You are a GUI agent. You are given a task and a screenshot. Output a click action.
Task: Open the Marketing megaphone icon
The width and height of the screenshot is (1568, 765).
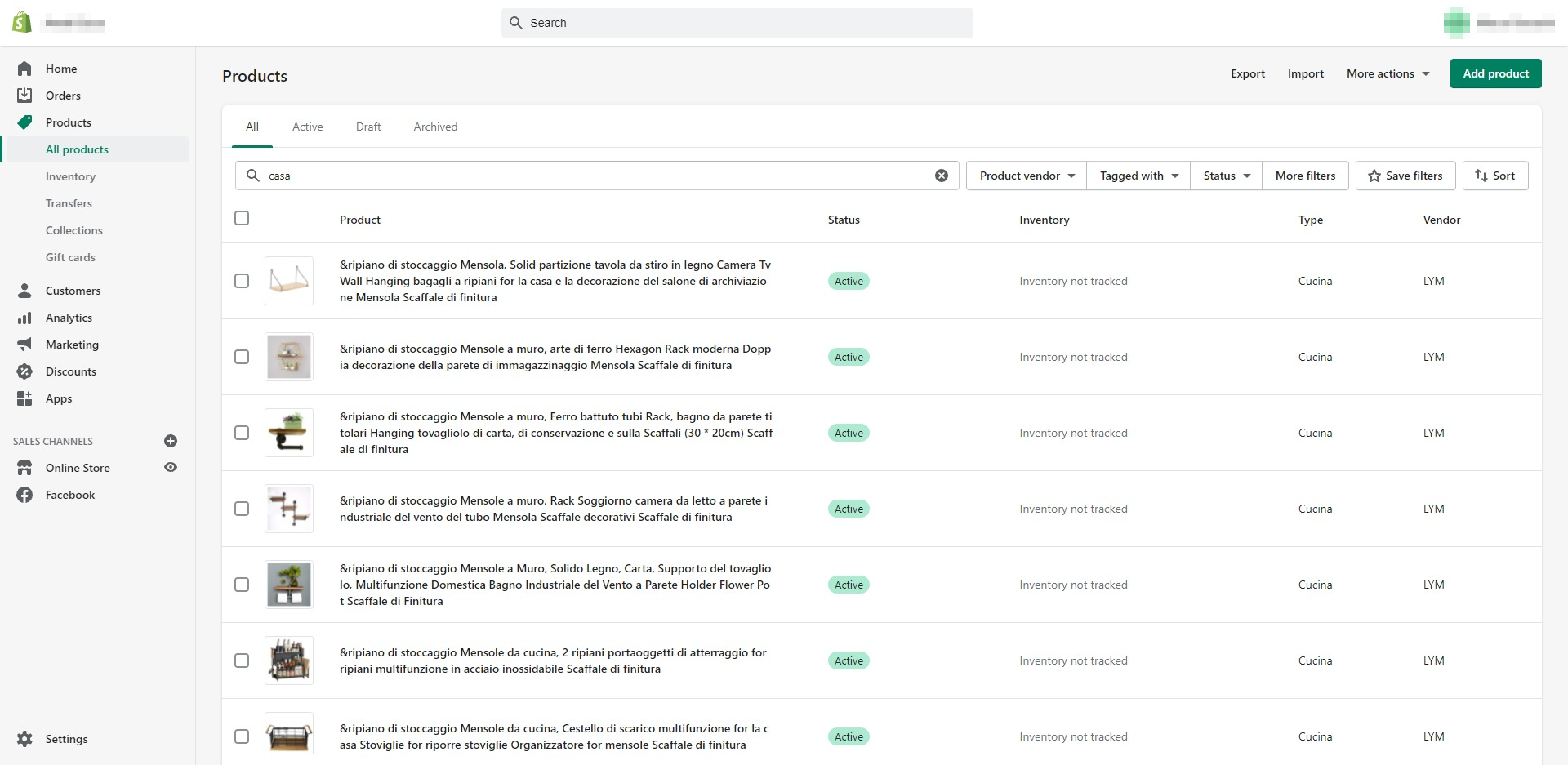click(x=24, y=345)
